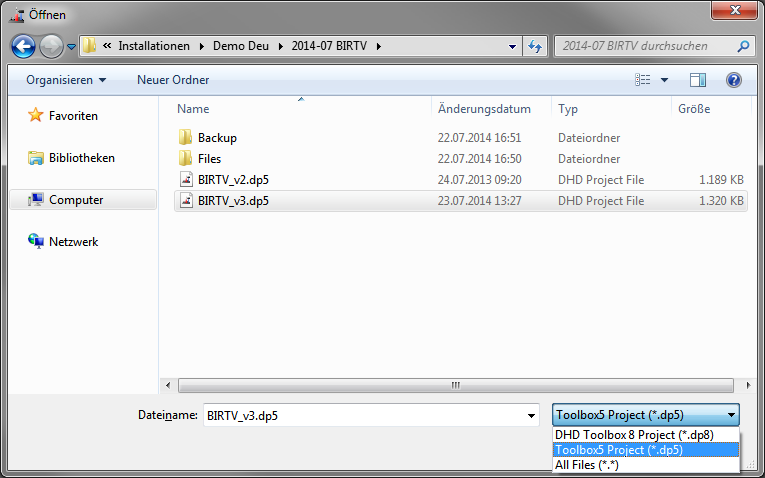The image size is (765, 478).
Task: Expand the arrow after Demo Deu breadcrumb
Action: [281, 46]
